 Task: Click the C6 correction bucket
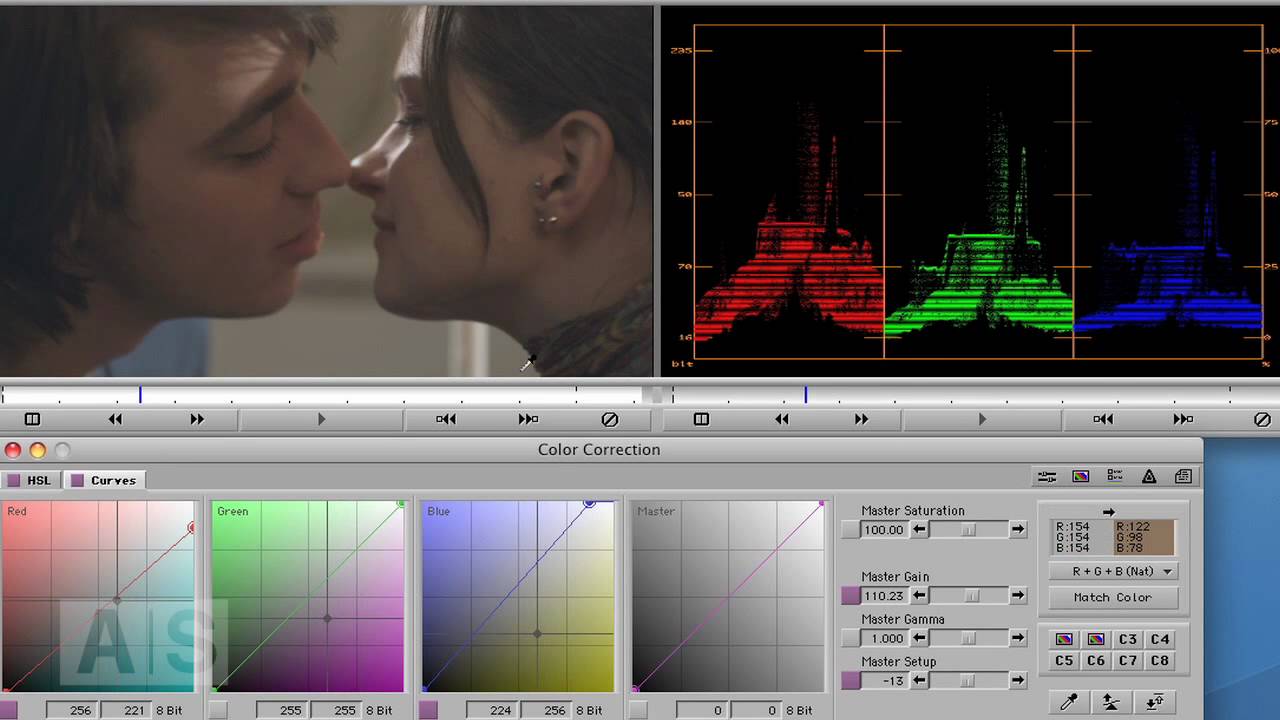click(1096, 661)
